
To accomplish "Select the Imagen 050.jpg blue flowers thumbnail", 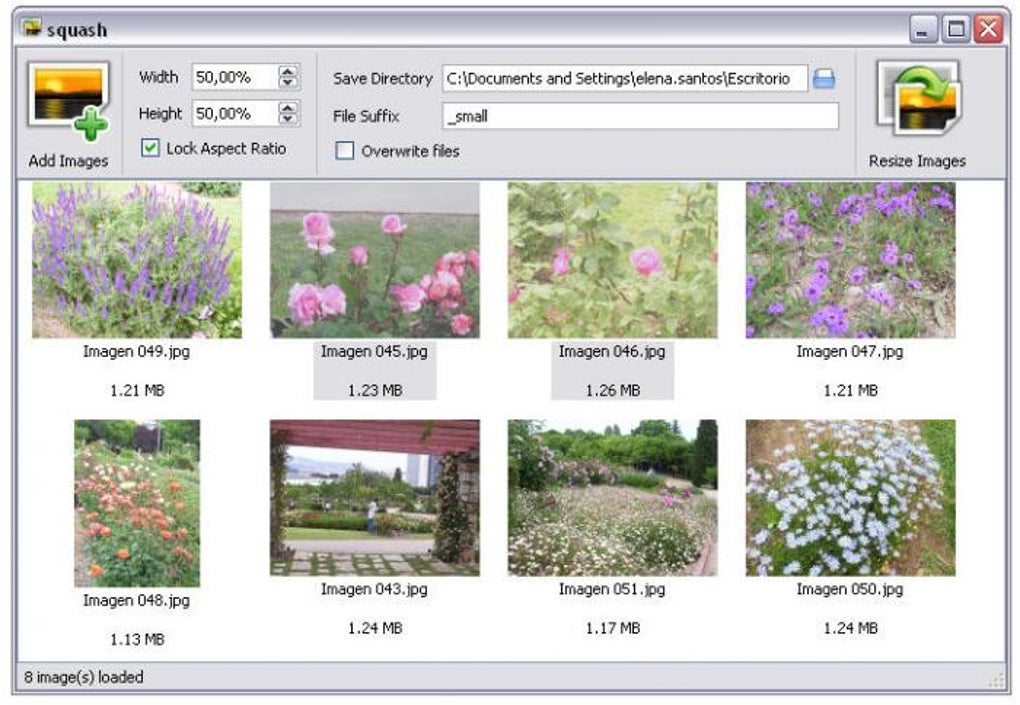I will click(850, 498).
